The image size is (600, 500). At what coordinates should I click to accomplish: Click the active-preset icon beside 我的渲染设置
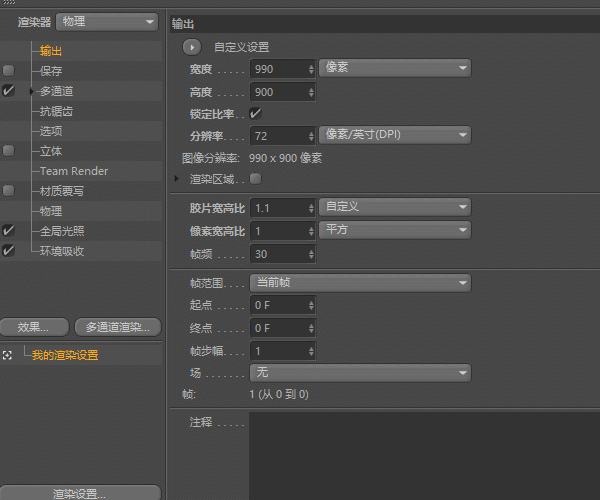click(x=7, y=355)
